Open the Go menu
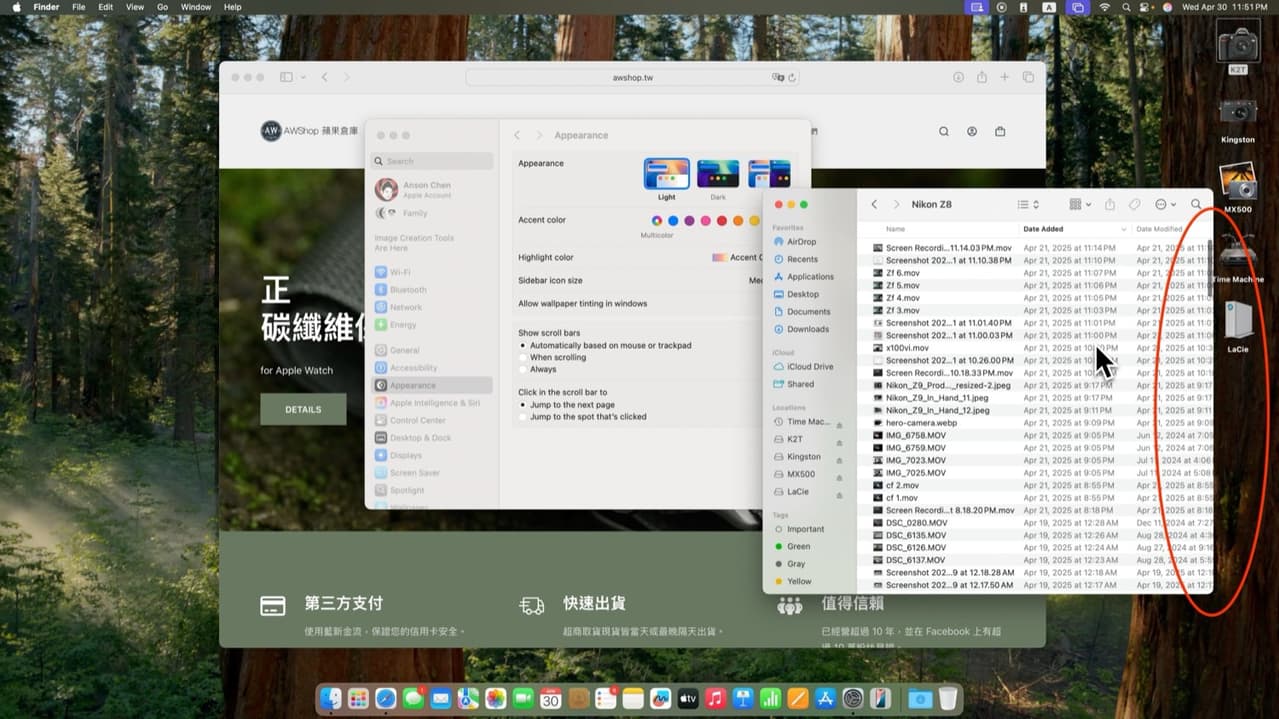This screenshot has height=719, width=1279. (x=162, y=7)
